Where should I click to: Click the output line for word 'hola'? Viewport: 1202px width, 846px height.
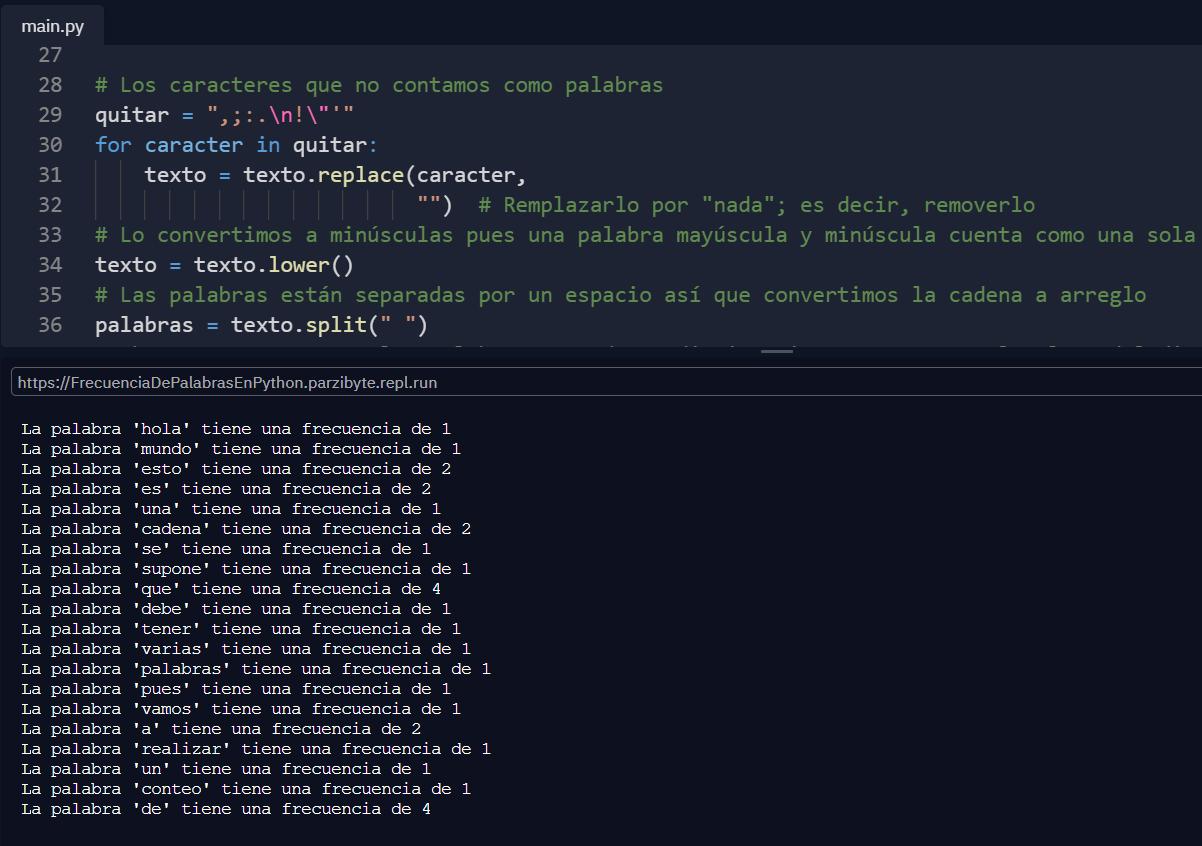236,429
